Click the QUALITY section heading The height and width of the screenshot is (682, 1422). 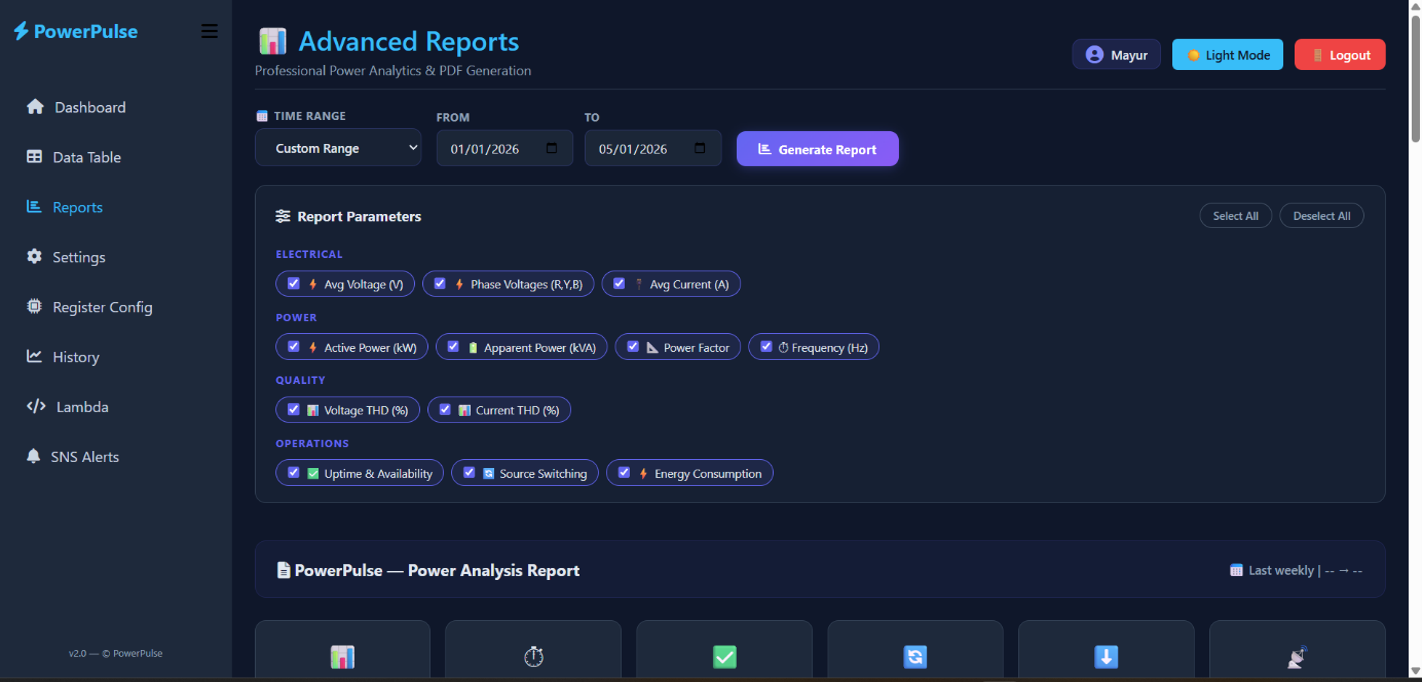301,380
